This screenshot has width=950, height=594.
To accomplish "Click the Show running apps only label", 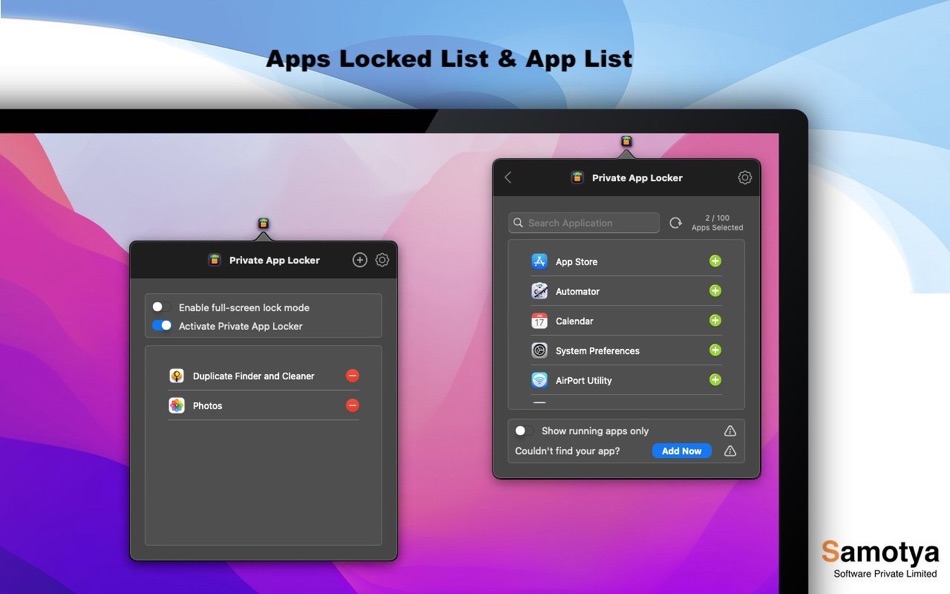I will point(595,431).
